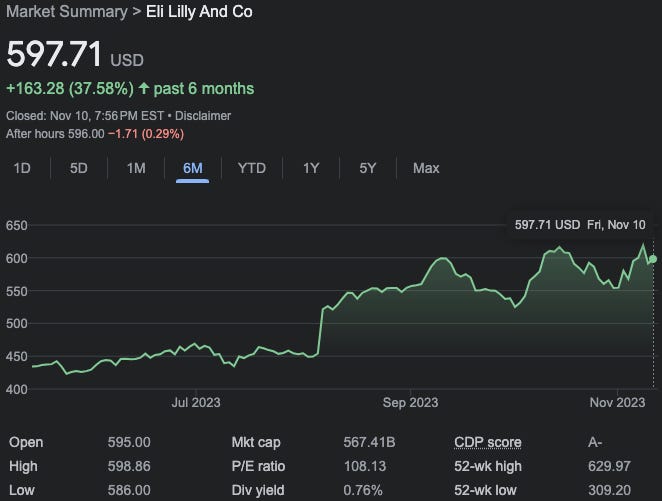Click the chart endpoint dot for Nov 10
Screen dimensions: 662x501
[x=653, y=259]
